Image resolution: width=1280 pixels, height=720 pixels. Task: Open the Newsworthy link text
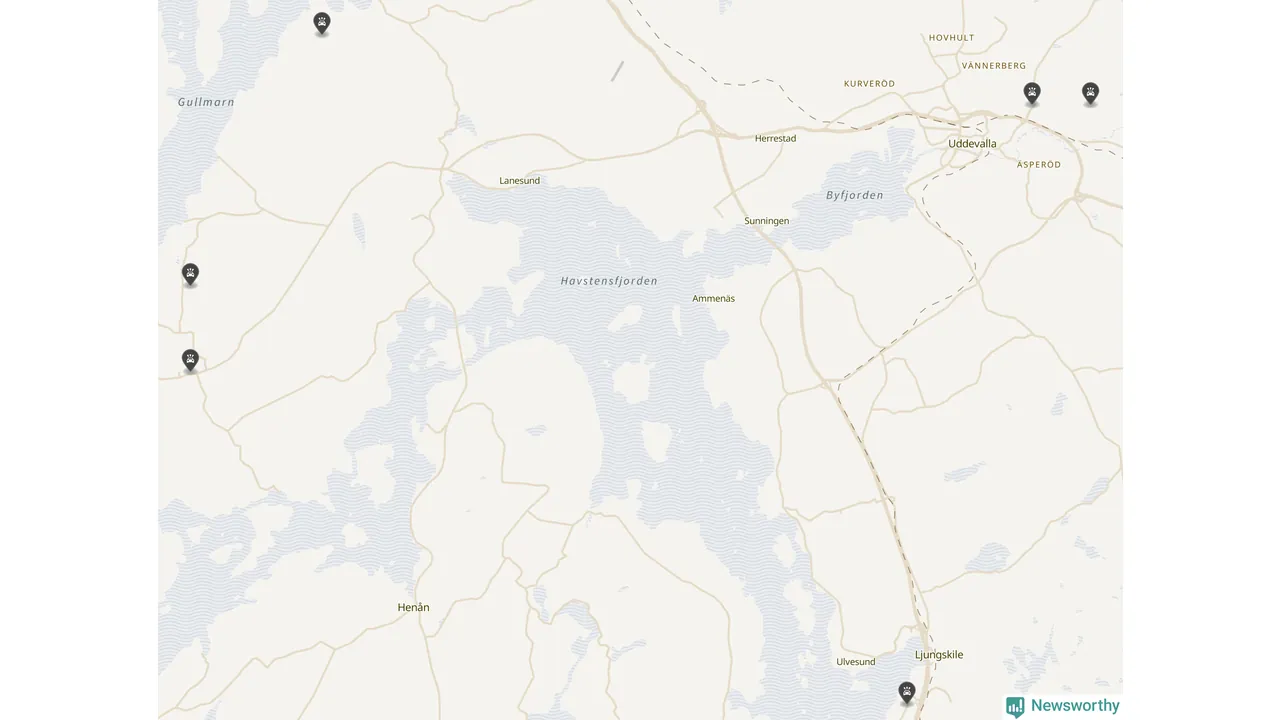coord(1075,706)
